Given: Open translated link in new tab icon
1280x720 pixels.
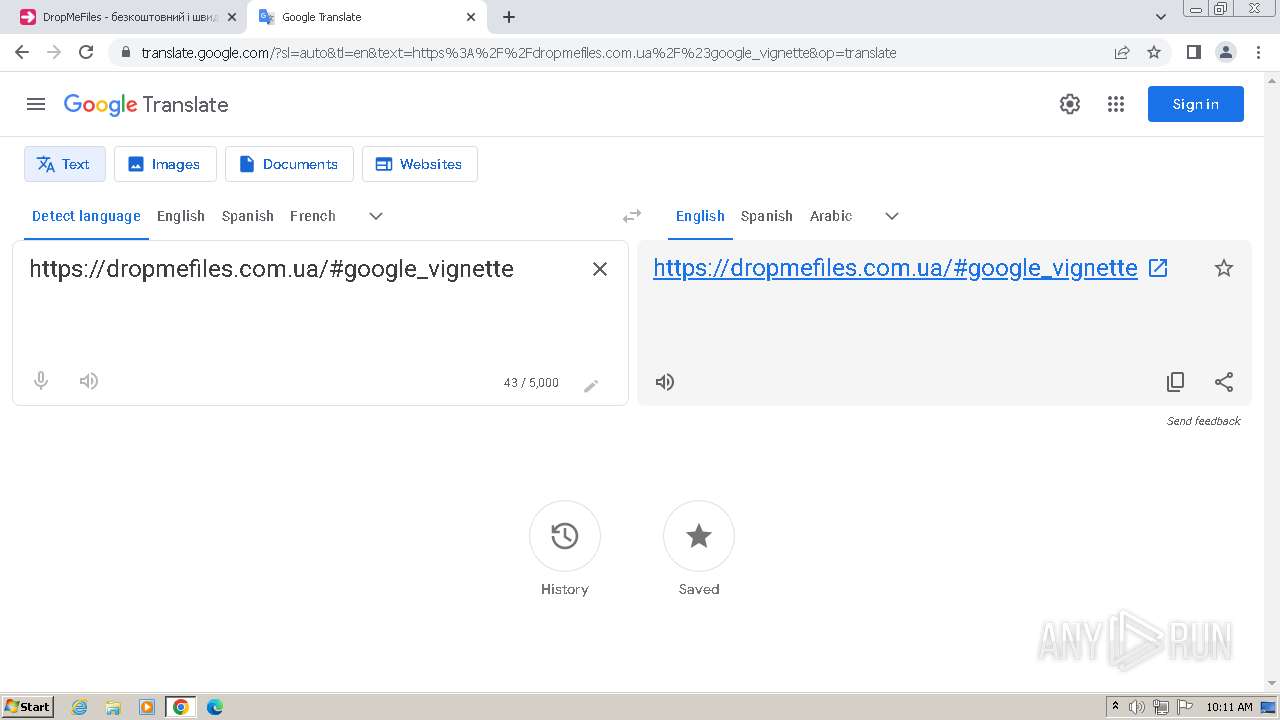Looking at the screenshot, I should tap(1158, 268).
